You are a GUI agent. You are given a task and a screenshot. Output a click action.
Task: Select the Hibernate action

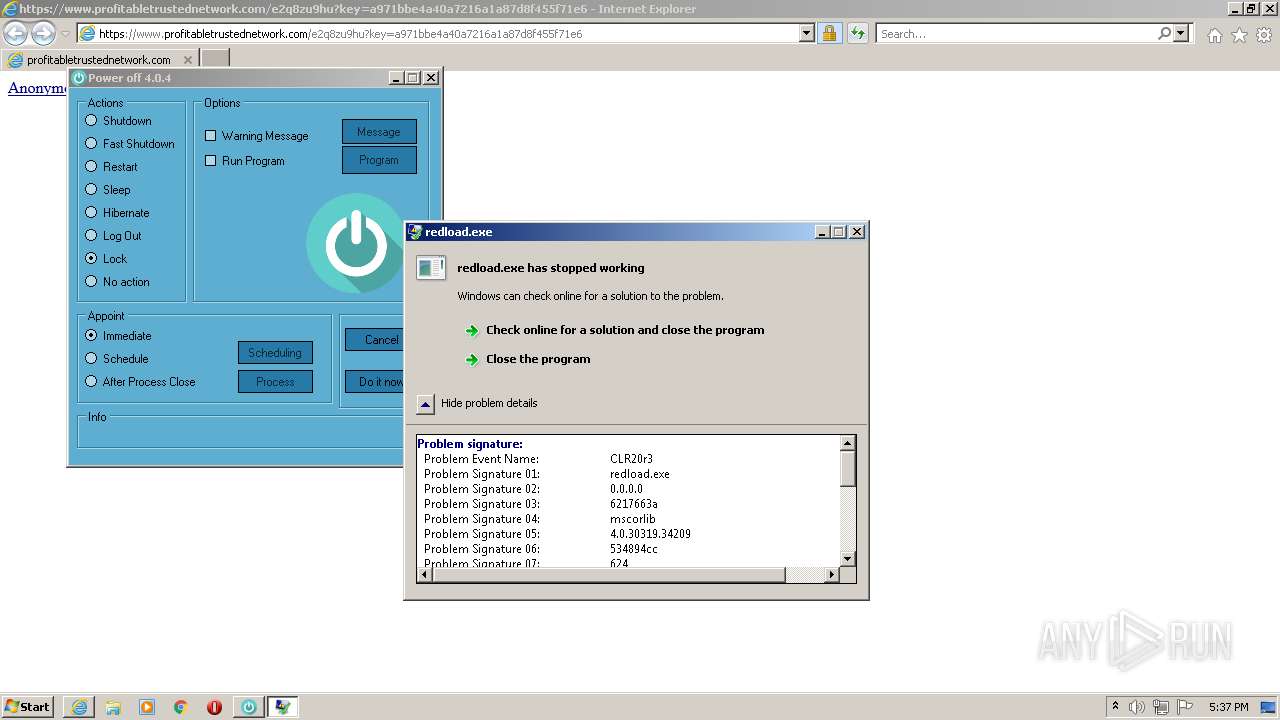[x=91, y=213]
